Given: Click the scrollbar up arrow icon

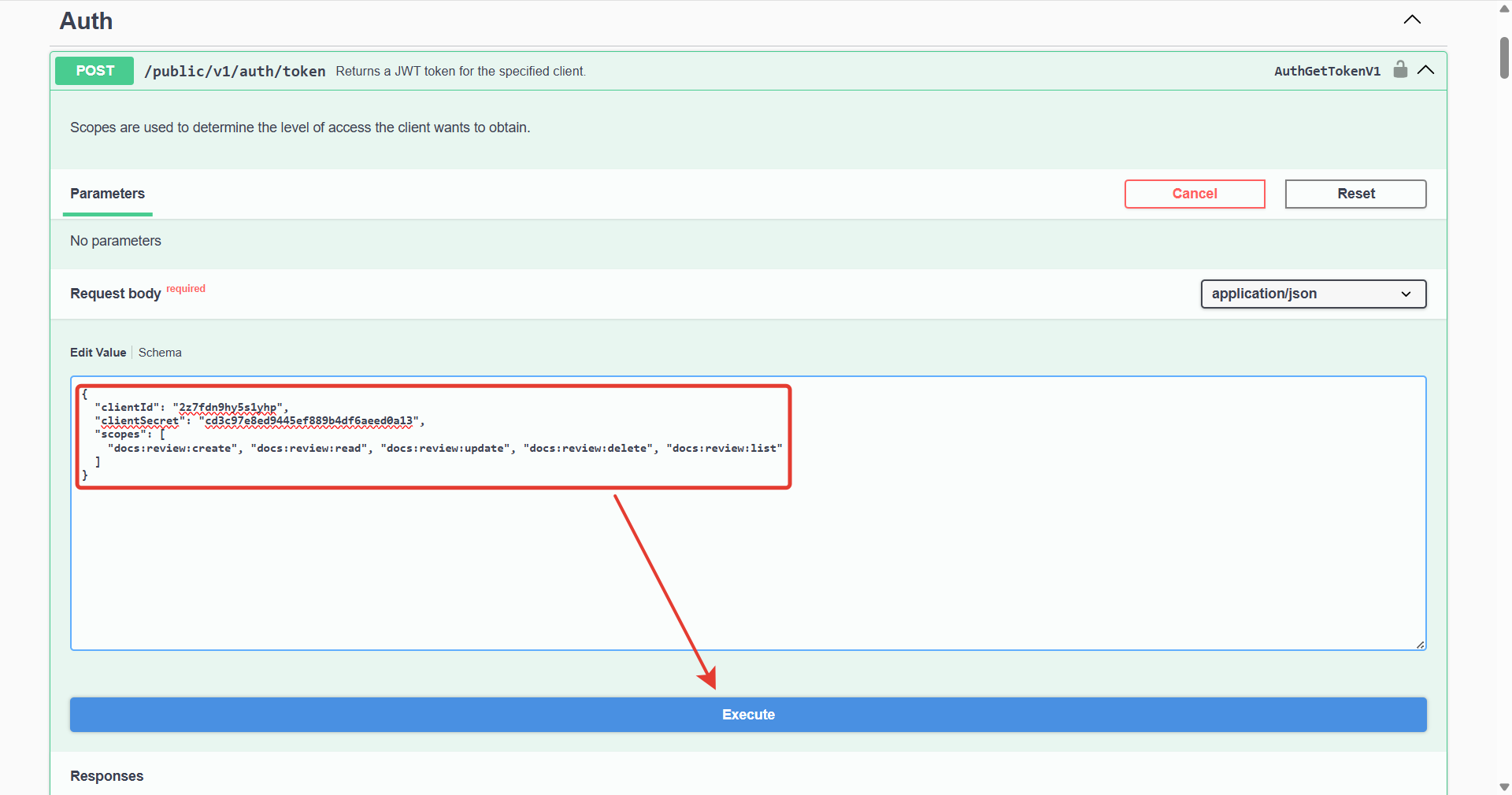Looking at the screenshot, I should (x=1503, y=8).
